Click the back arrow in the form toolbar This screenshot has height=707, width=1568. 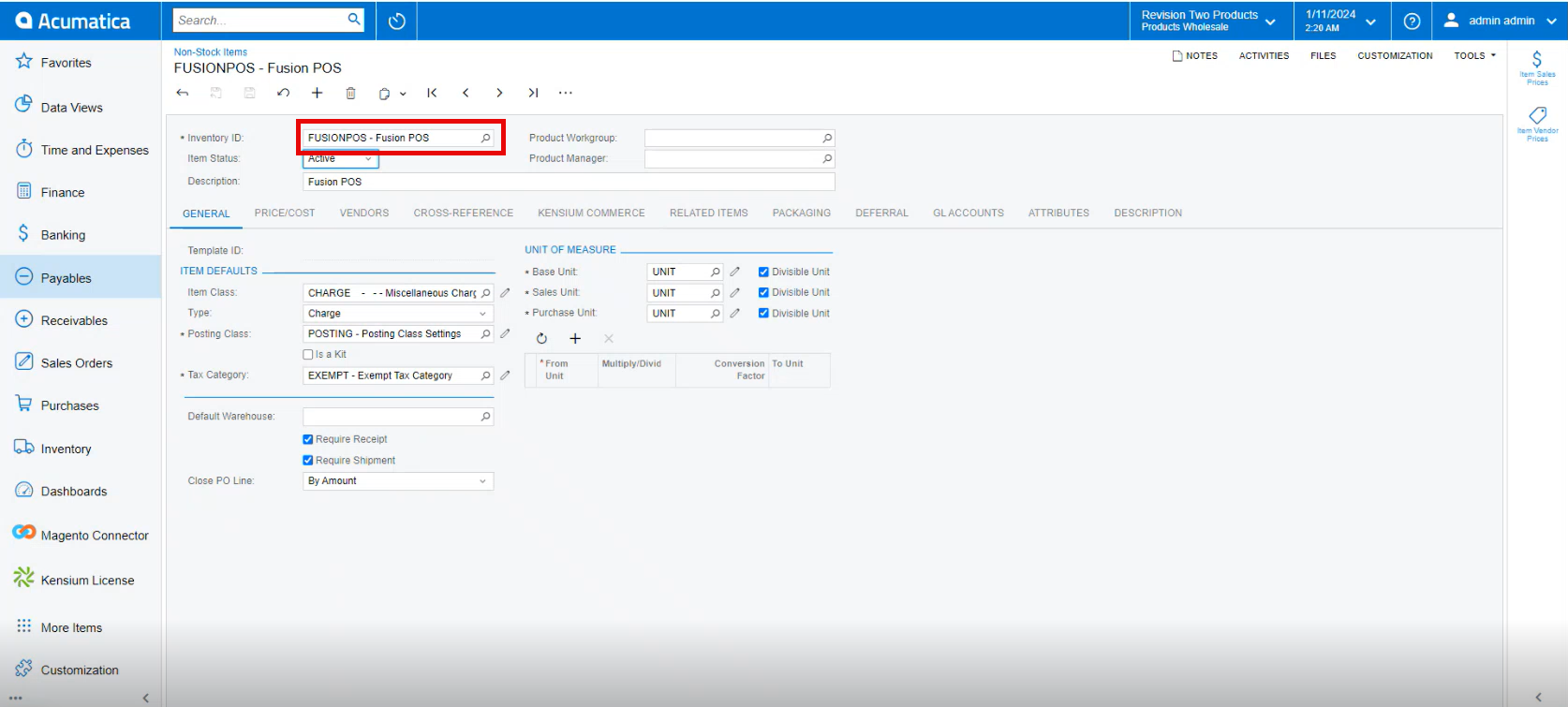pyautogui.click(x=183, y=93)
